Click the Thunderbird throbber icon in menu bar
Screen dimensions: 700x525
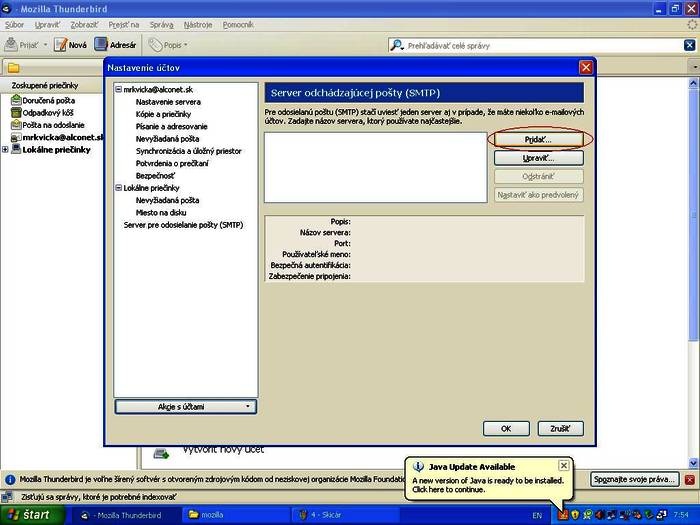click(x=692, y=25)
